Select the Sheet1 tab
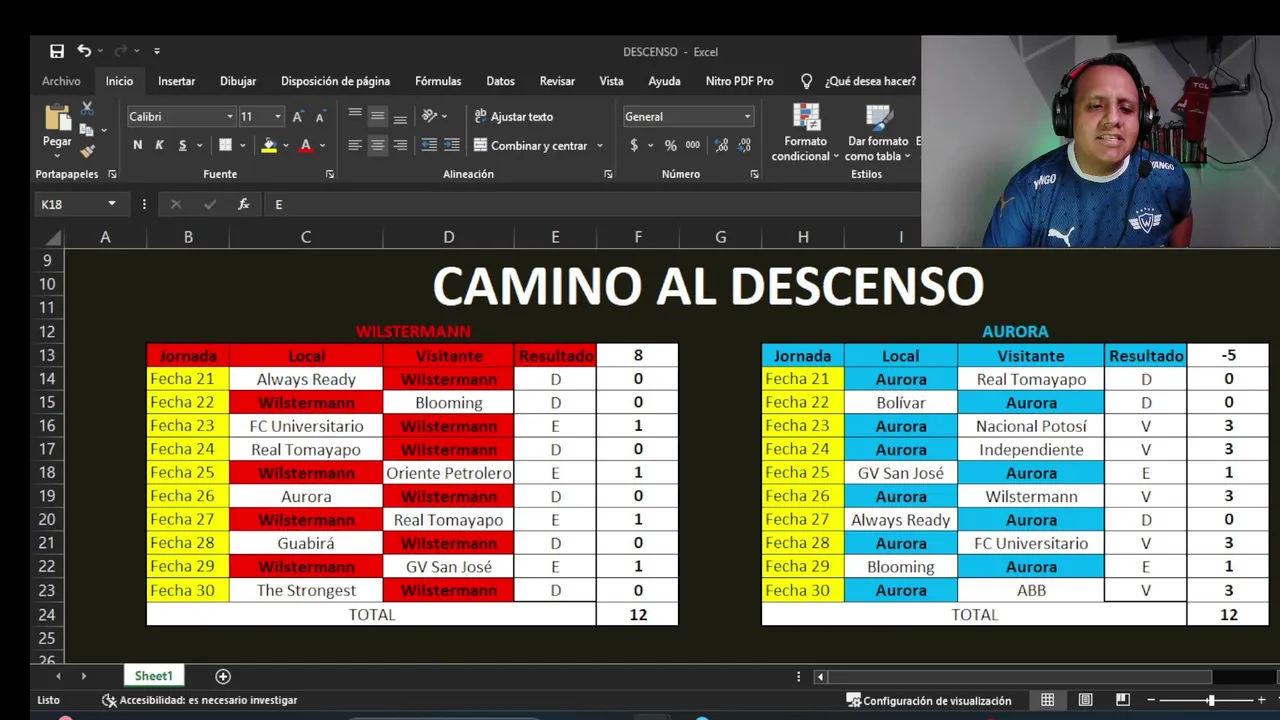1280x720 pixels. tap(154, 676)
